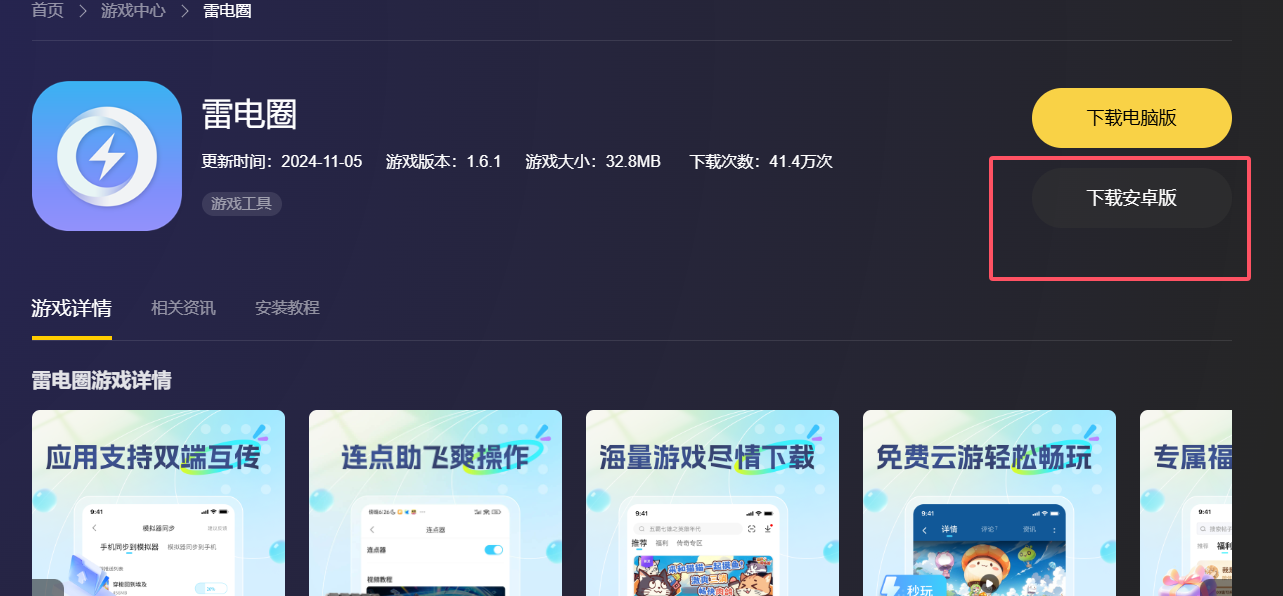The height and width of the screenshot is (596, 1283).
Task: Click the 秒玩 badge in fourth screenshot
Action: pos(912,588)
